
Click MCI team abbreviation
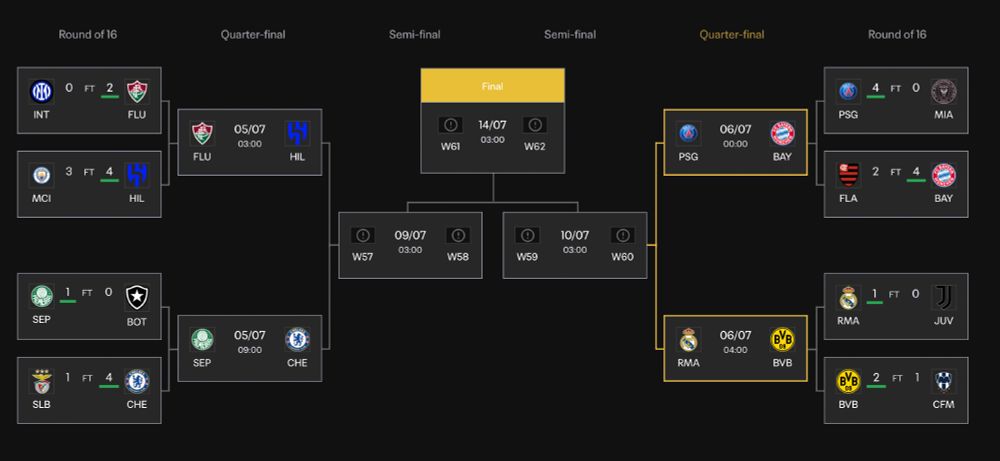41,198
